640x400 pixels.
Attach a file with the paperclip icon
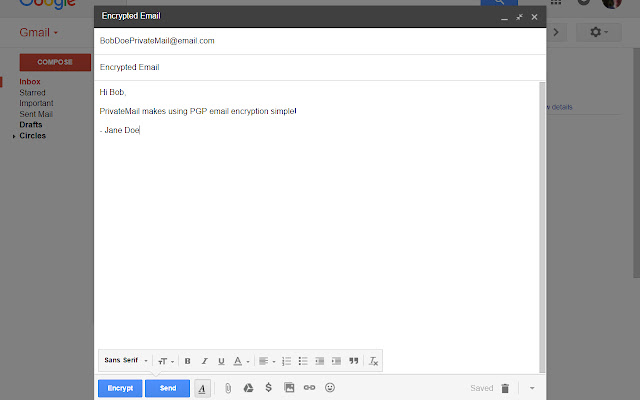click(228, 388)
